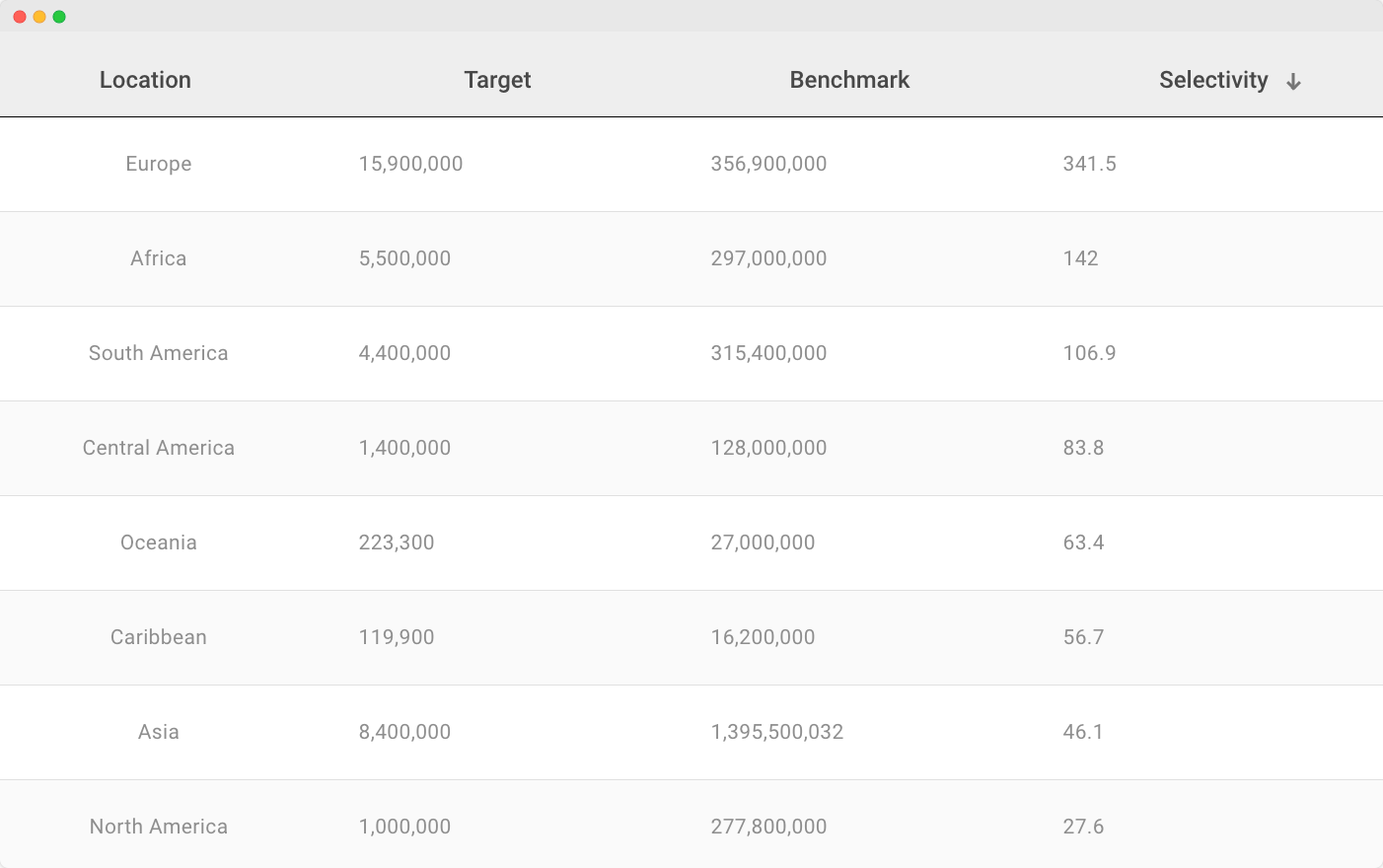Click Asia's benchmark value 1,395,500,032

777,732
